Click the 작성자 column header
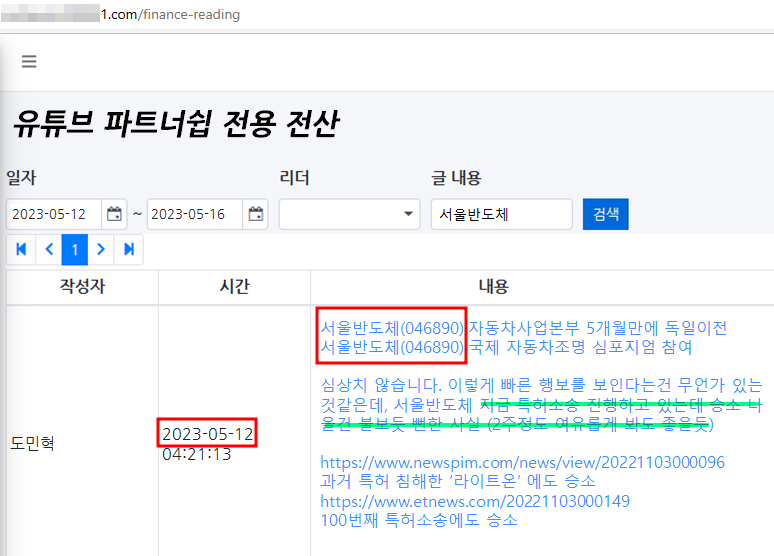 (82, 287)
